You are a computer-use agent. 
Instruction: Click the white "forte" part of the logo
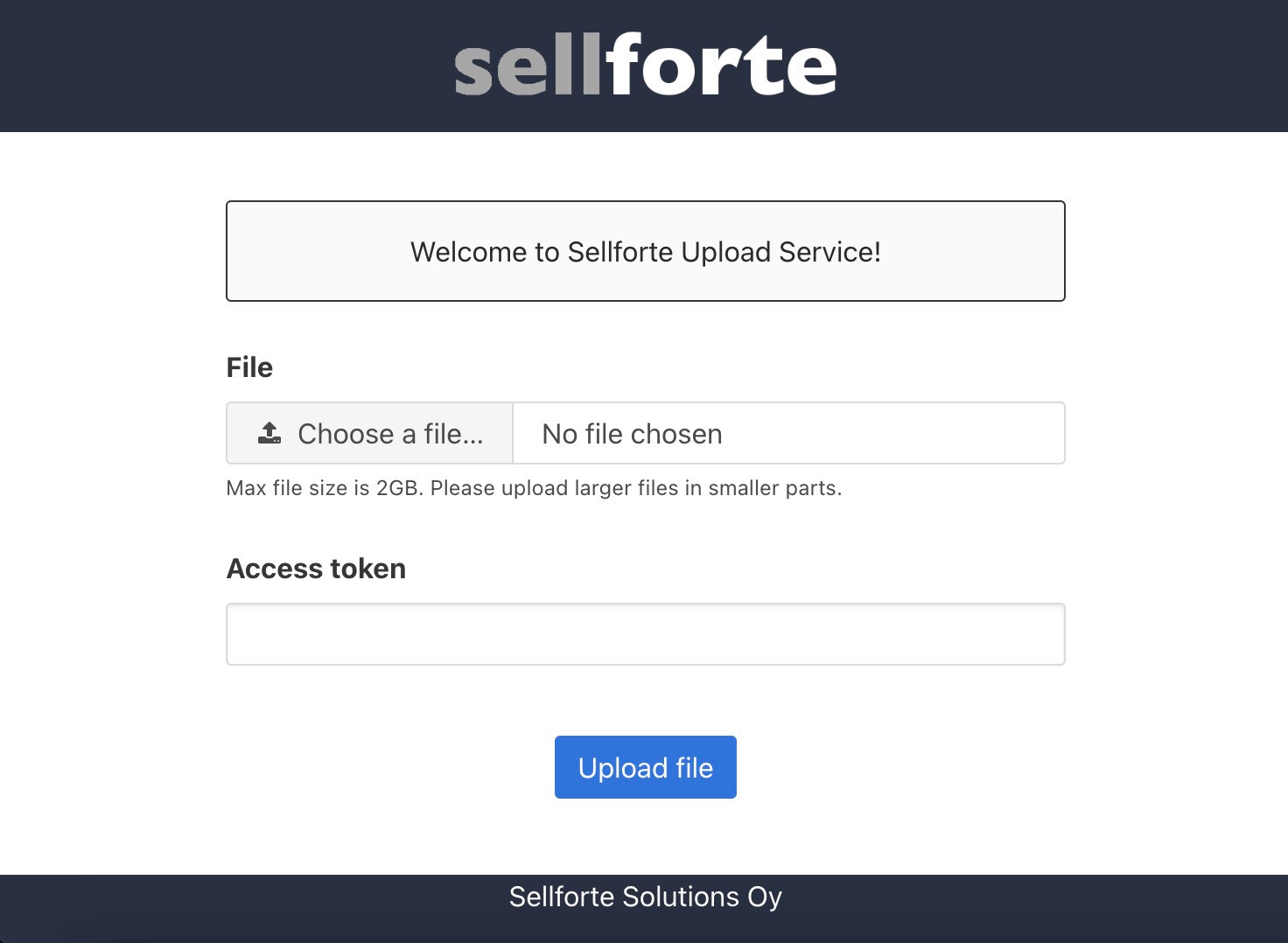pyautogui.click(x=721, y=66)
